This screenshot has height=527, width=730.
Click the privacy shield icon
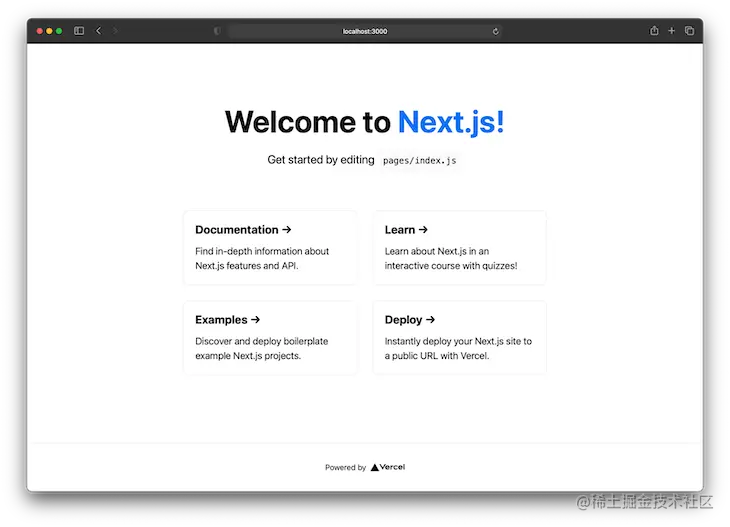pos(217,31)
